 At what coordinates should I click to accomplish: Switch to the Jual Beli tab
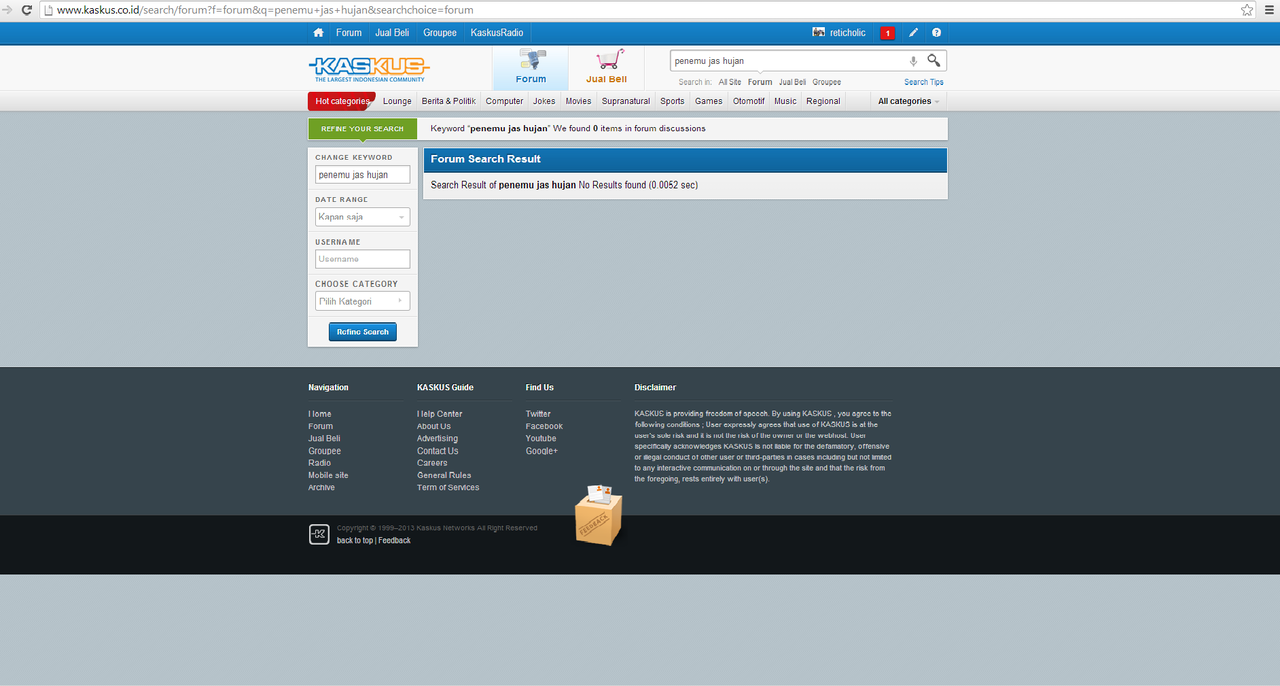coord(607,68)
